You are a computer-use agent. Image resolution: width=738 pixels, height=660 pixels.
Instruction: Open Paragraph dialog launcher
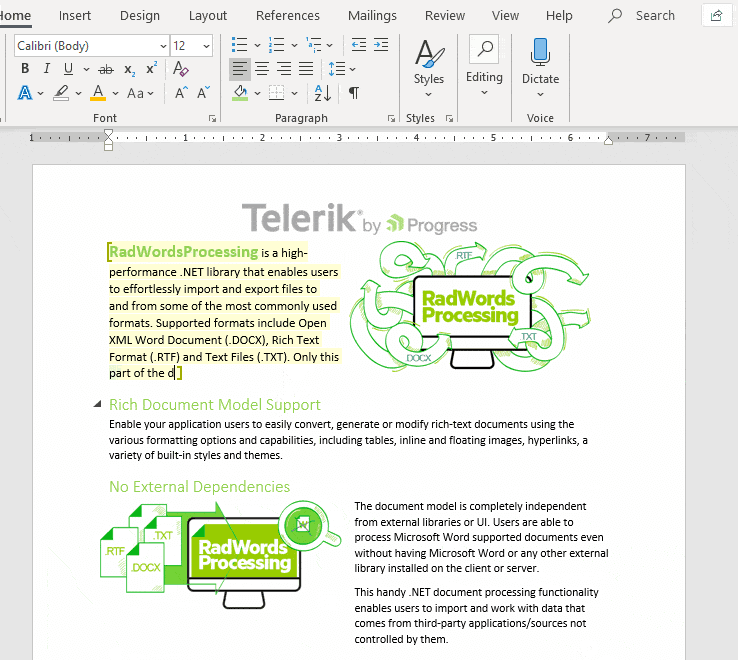pyautogui.click(x=391, y=119)
